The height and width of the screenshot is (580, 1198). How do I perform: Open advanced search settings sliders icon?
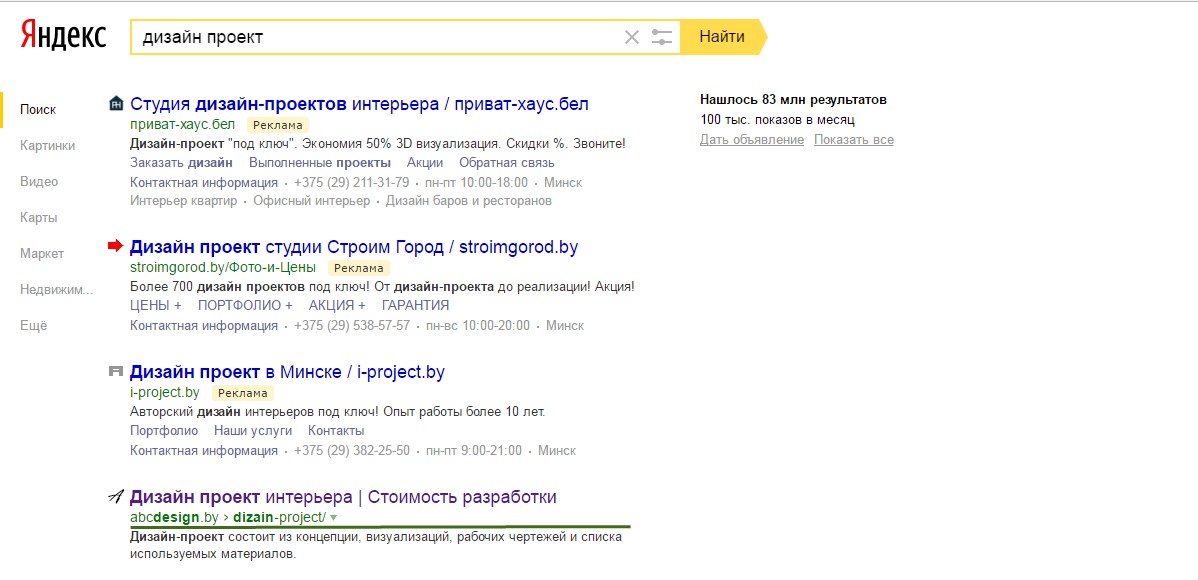tap(662, 37)
